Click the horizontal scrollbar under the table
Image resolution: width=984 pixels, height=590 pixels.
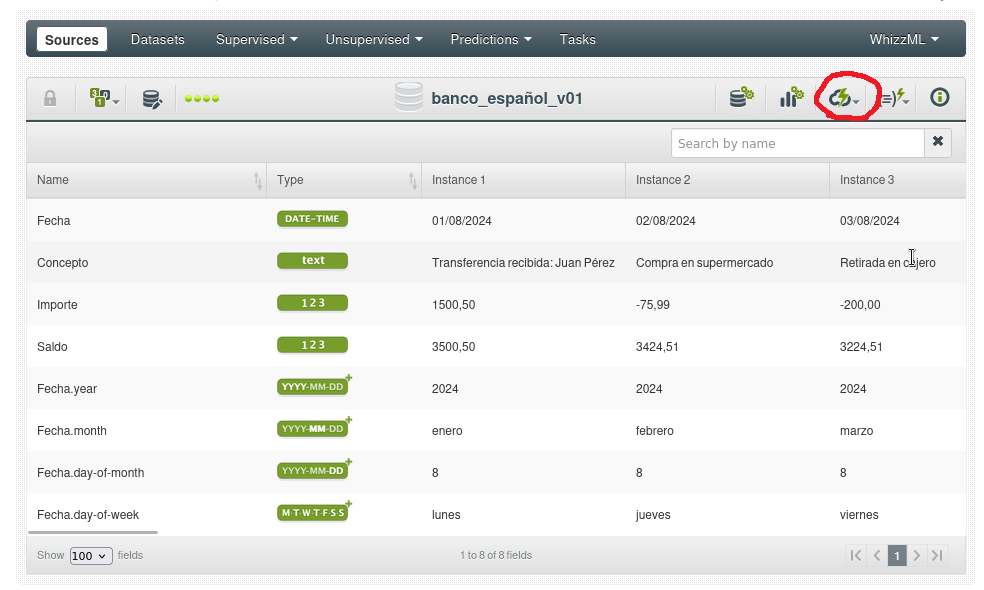(x=92, y=533)
